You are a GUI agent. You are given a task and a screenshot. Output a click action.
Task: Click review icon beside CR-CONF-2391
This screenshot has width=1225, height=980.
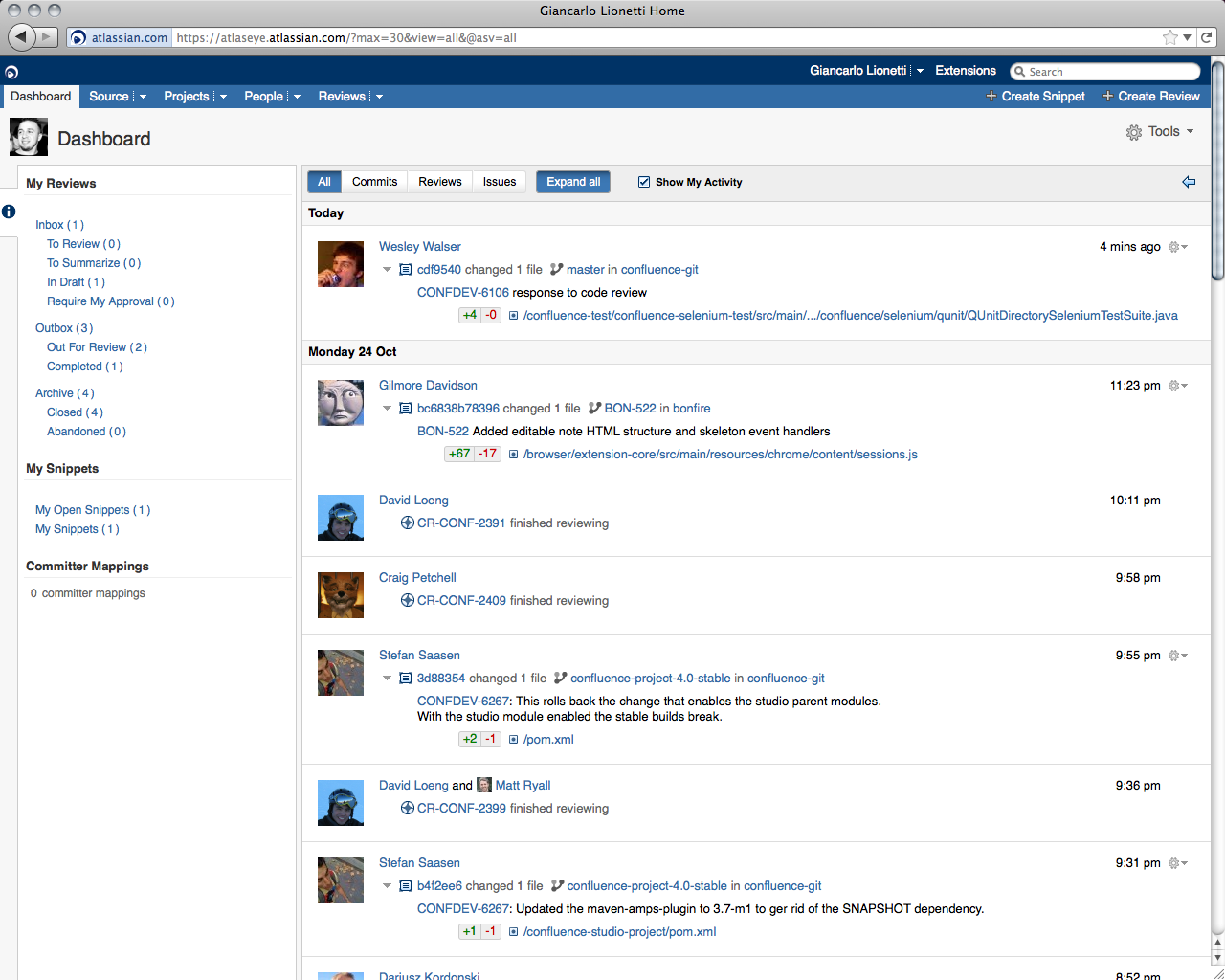[x=407, y=523]
